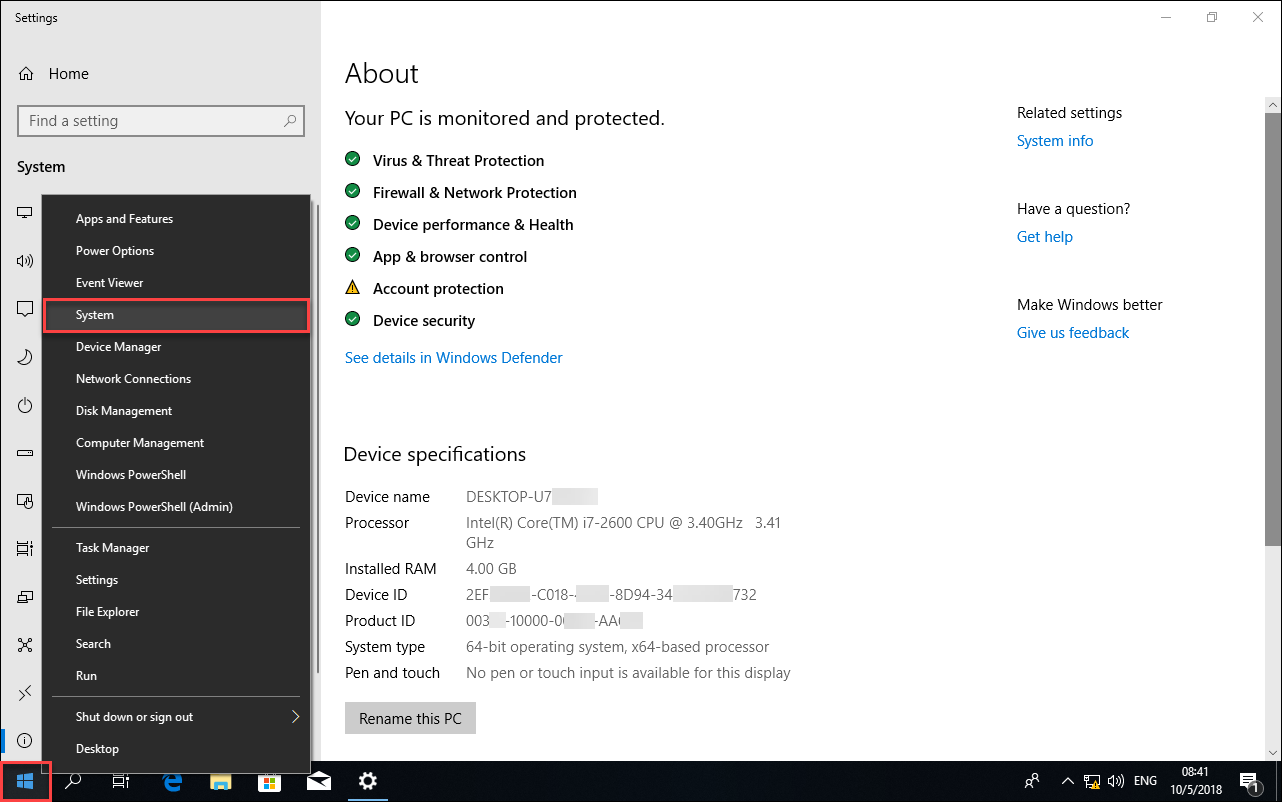Open taskbar Search magnifier icon
This screenshot has width=1282, height=802.
tap(73, 781)
